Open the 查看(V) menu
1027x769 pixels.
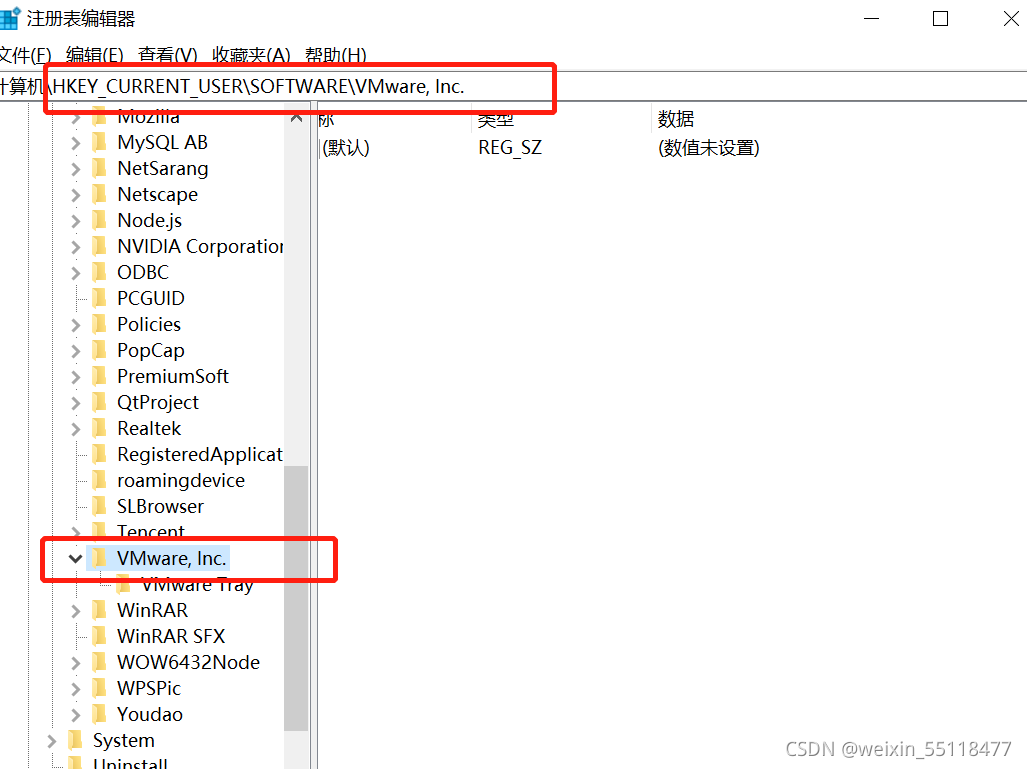(168, 55)
